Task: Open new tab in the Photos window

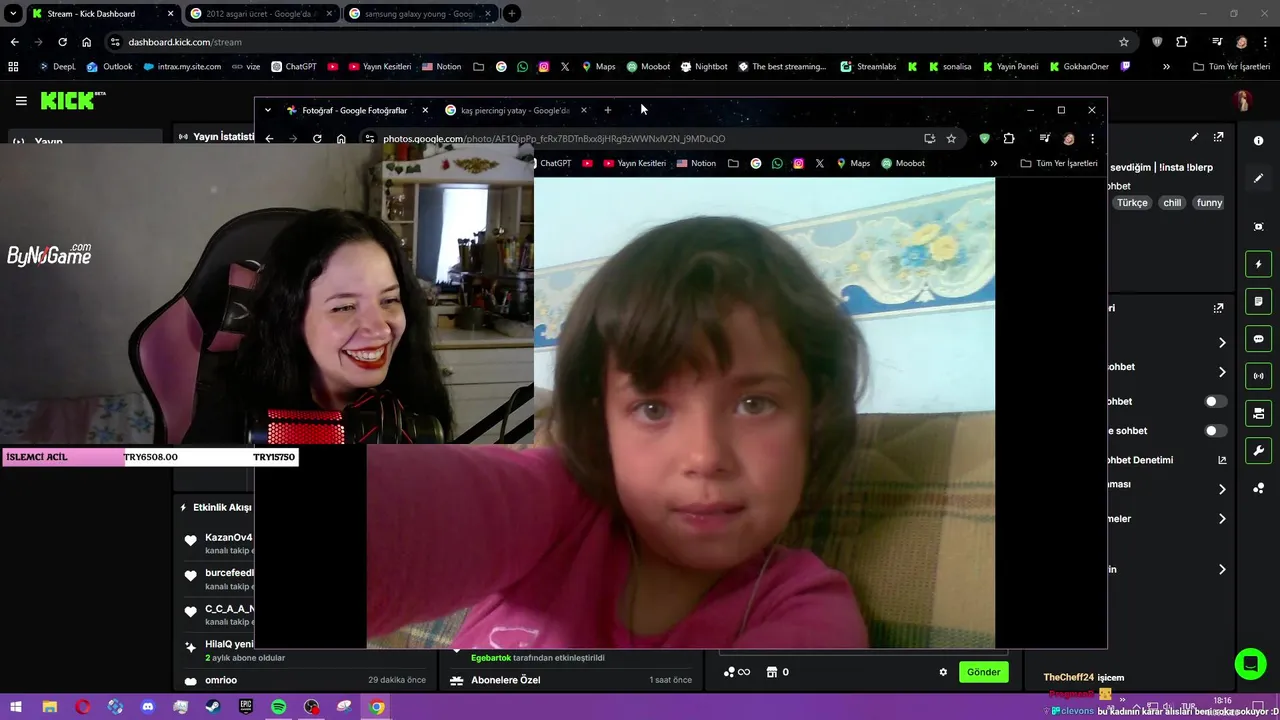Action: 607,110
